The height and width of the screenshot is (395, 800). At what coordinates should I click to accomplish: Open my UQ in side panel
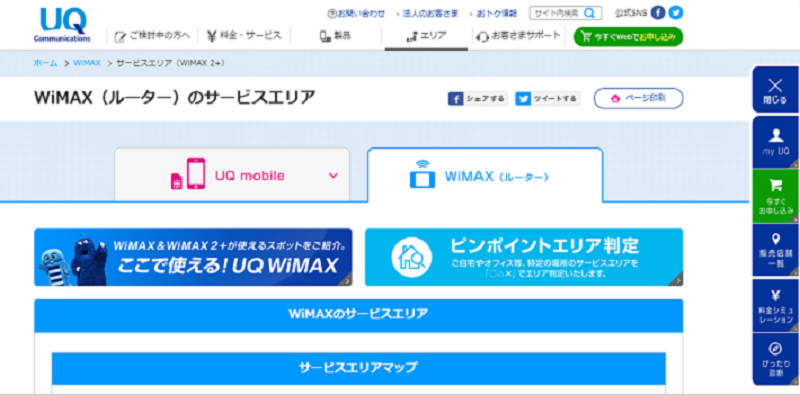tap(776, 142)
